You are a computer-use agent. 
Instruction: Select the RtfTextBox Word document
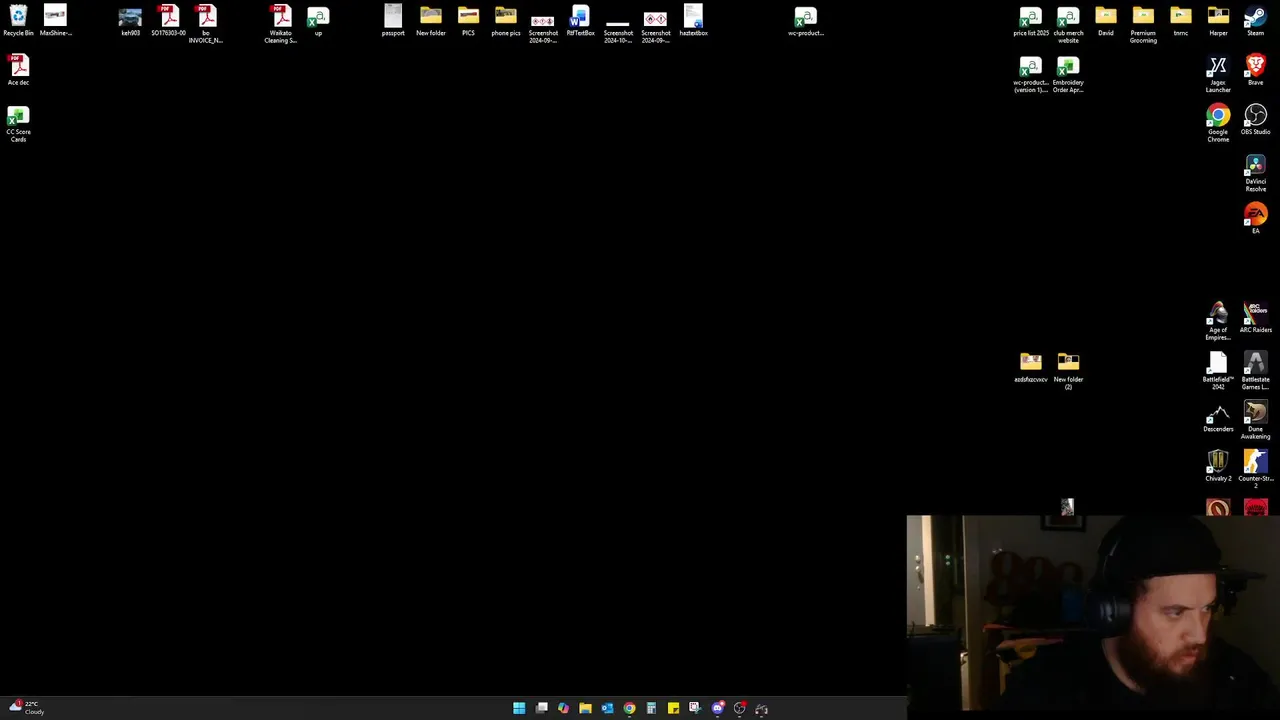581,21
